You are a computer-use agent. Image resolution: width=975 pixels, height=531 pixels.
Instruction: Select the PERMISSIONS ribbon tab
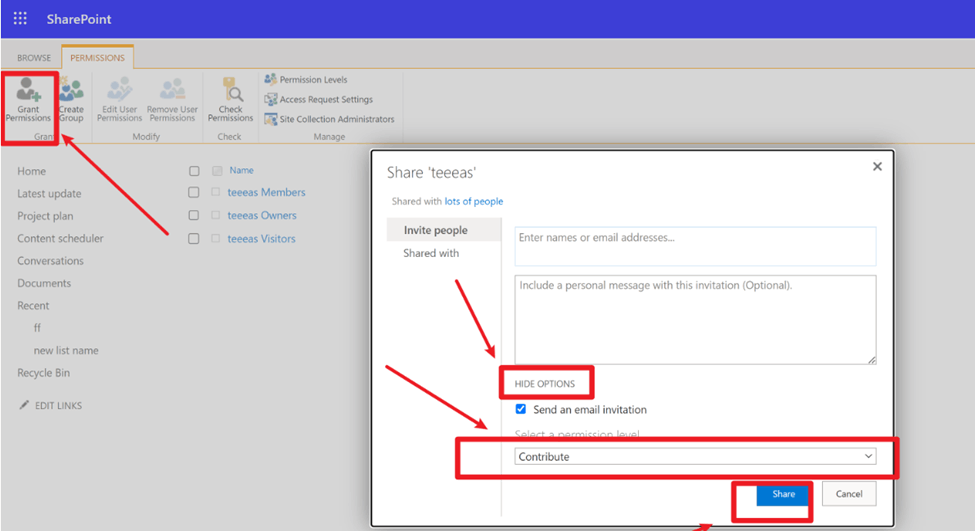[98, 58]
